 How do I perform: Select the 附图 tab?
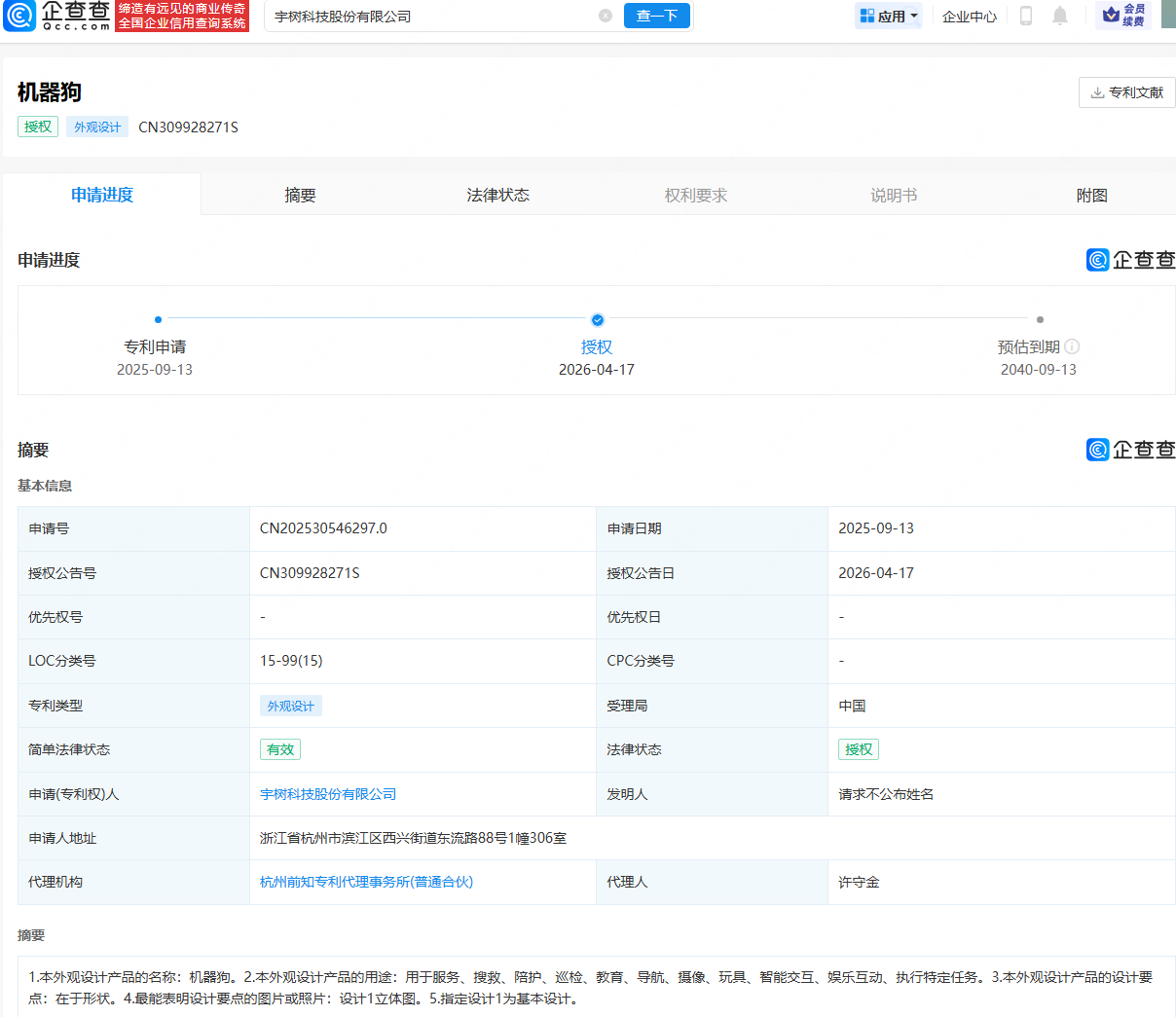pyautogui.click(x=1091, y=195)
